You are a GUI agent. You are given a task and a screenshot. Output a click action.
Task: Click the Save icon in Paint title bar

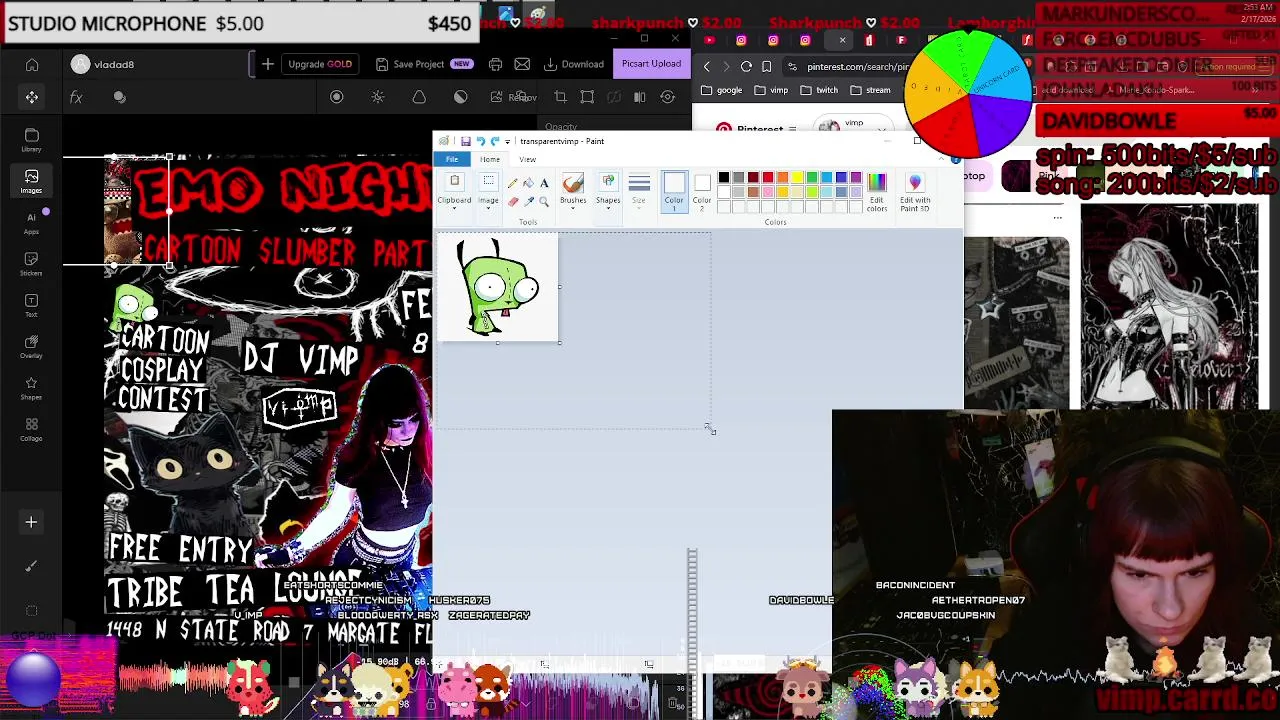(465, 141)
